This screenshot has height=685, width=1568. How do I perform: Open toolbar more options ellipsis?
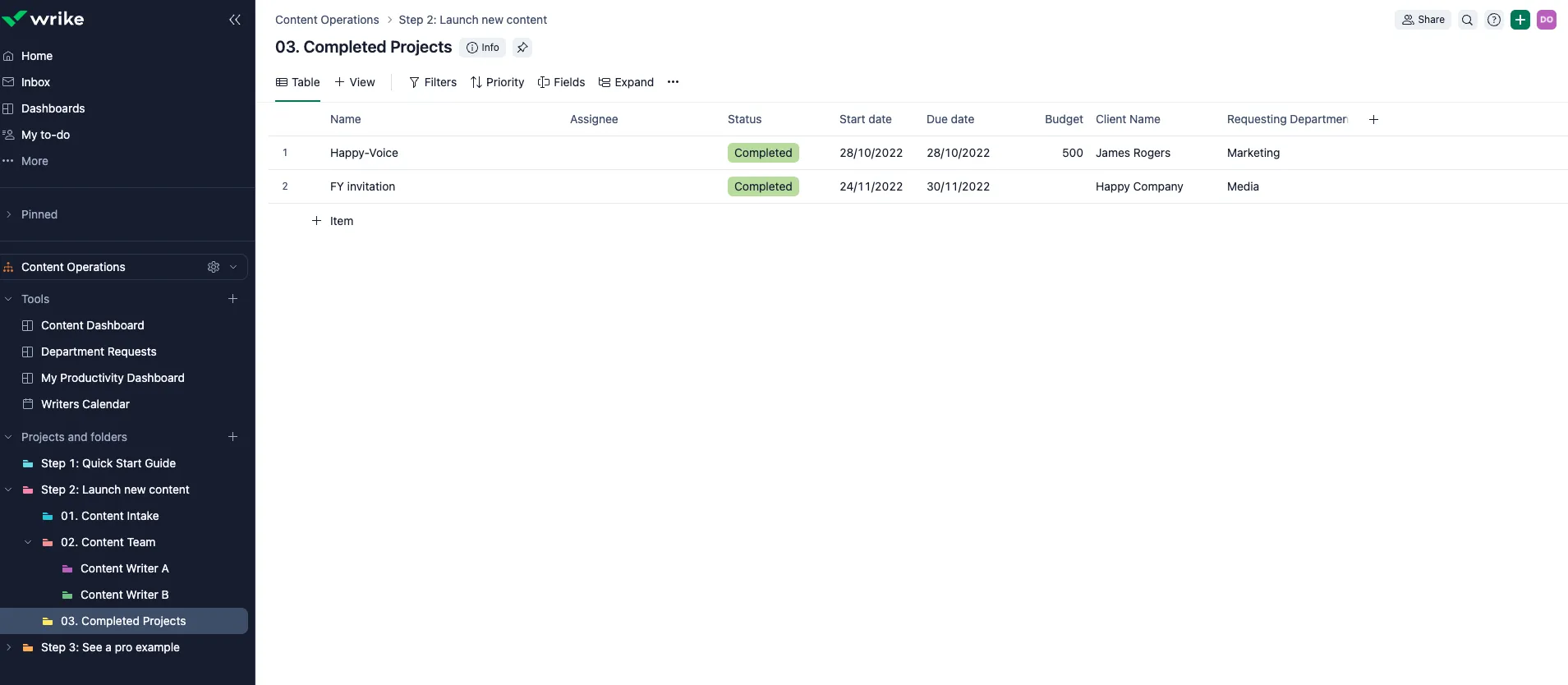674,82
